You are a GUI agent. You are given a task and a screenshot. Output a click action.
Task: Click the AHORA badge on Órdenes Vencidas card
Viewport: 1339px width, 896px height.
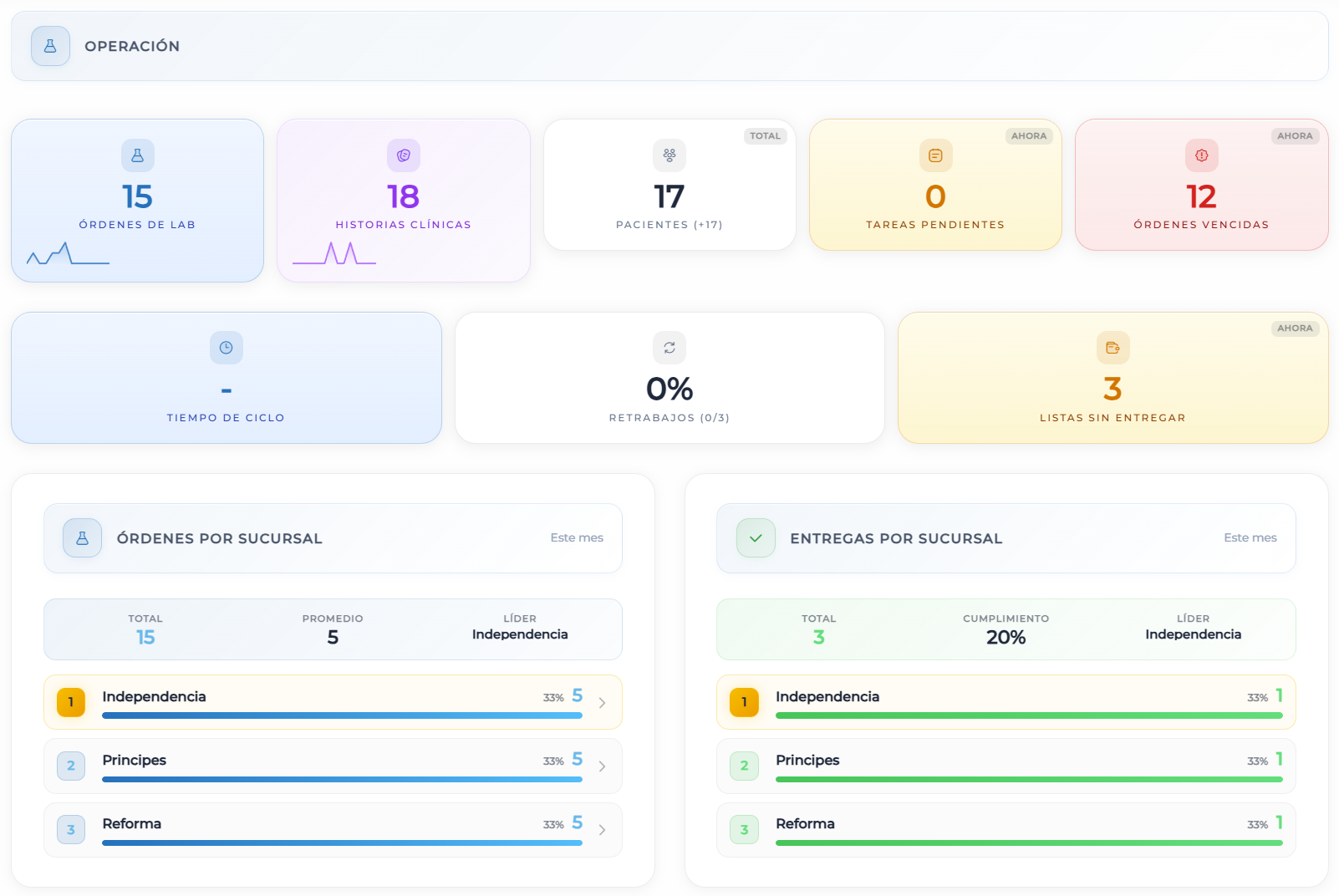pos(1295,136)
